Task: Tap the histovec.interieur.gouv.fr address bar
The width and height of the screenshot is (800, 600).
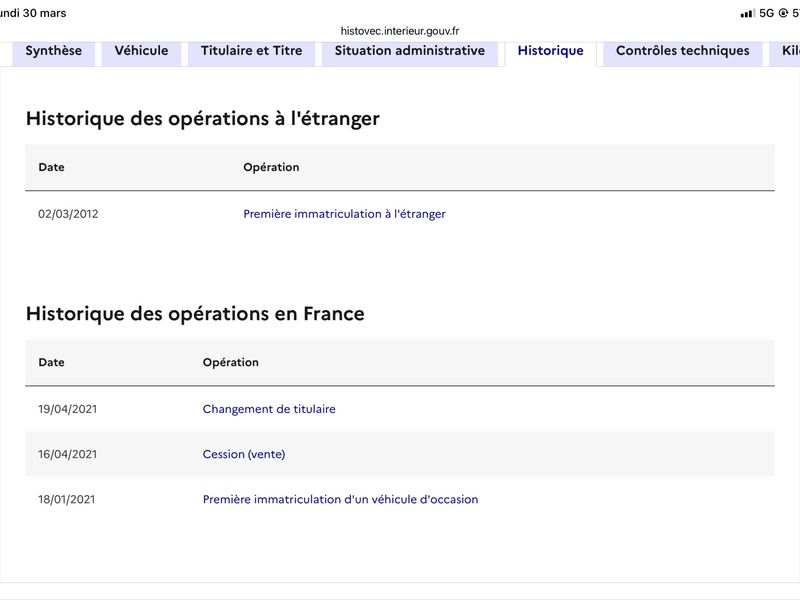Action: (x=400, y=31)
